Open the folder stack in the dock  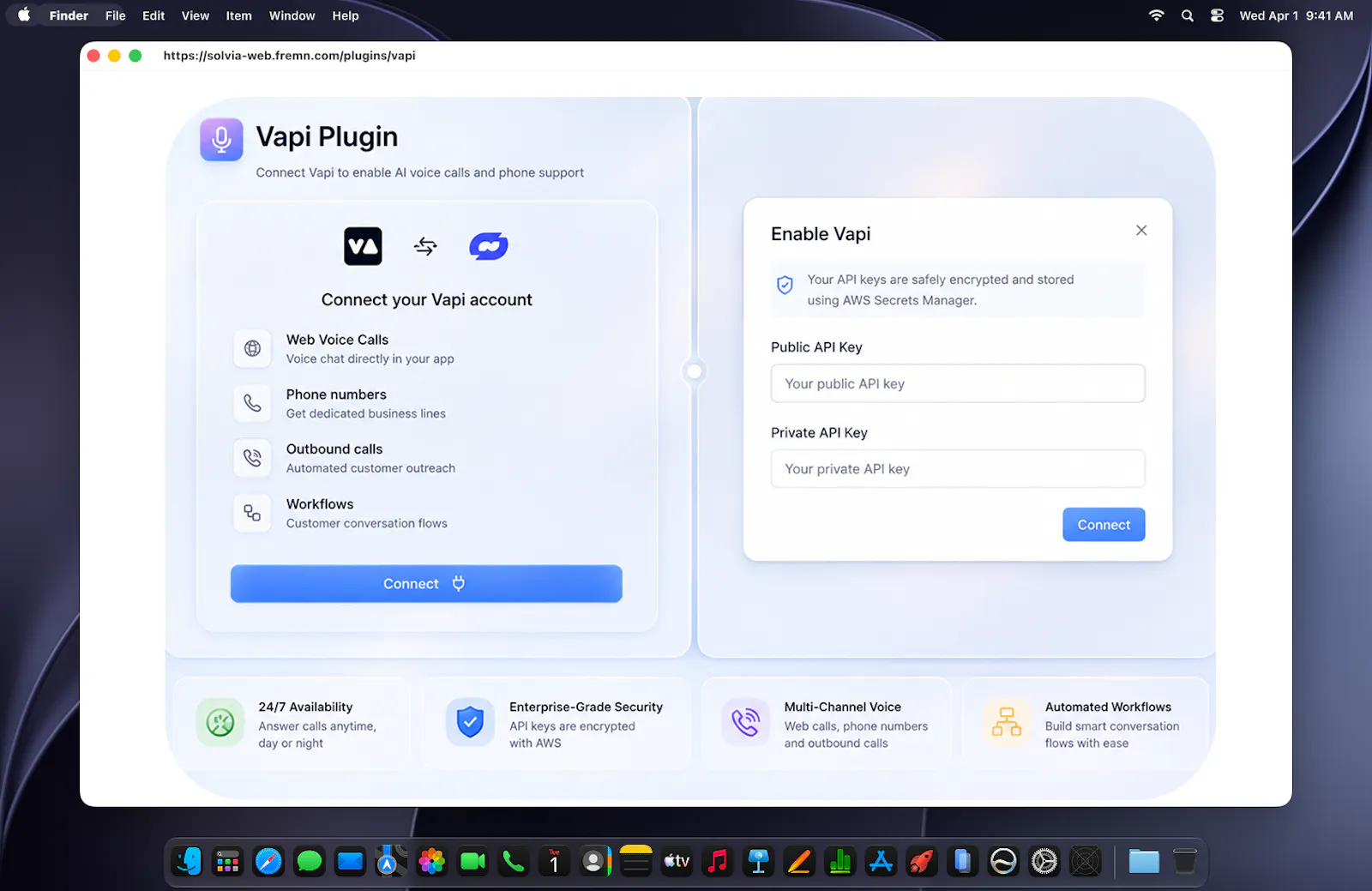(x=1144, y=861)
